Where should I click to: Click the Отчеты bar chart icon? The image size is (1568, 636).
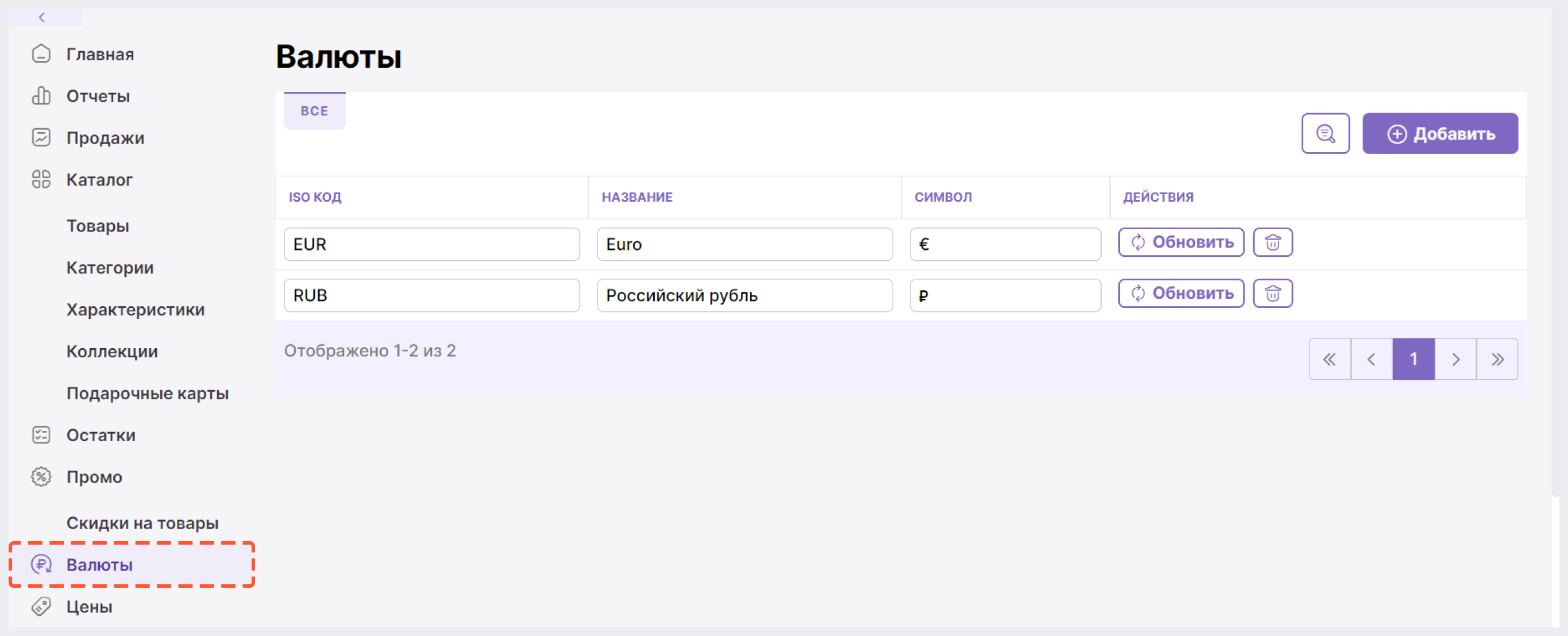(41, 95)
